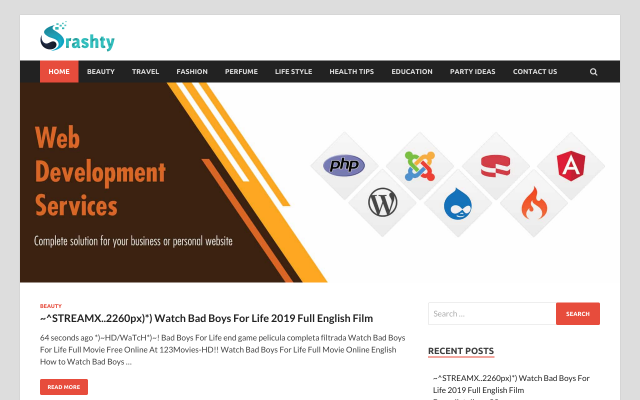
Task: Click the Angular logo in banner
Action: click(571, 166)
